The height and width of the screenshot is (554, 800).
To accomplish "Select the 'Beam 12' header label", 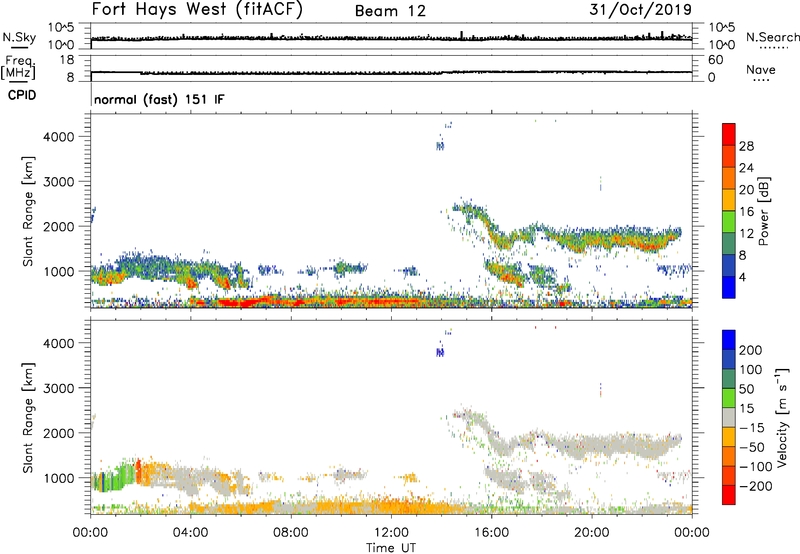I will [x=390, y=11].
